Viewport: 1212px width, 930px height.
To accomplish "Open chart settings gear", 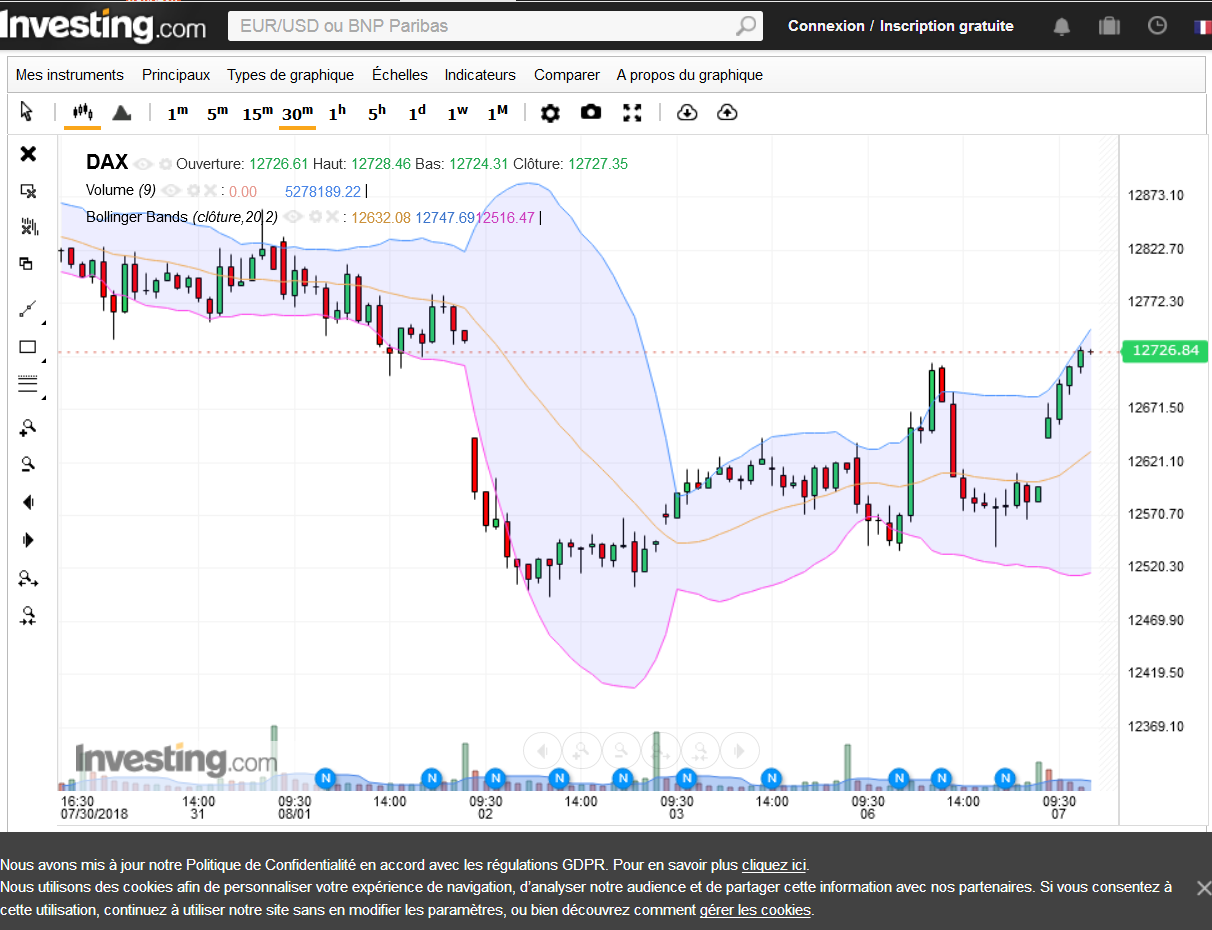I will point(550,113).
